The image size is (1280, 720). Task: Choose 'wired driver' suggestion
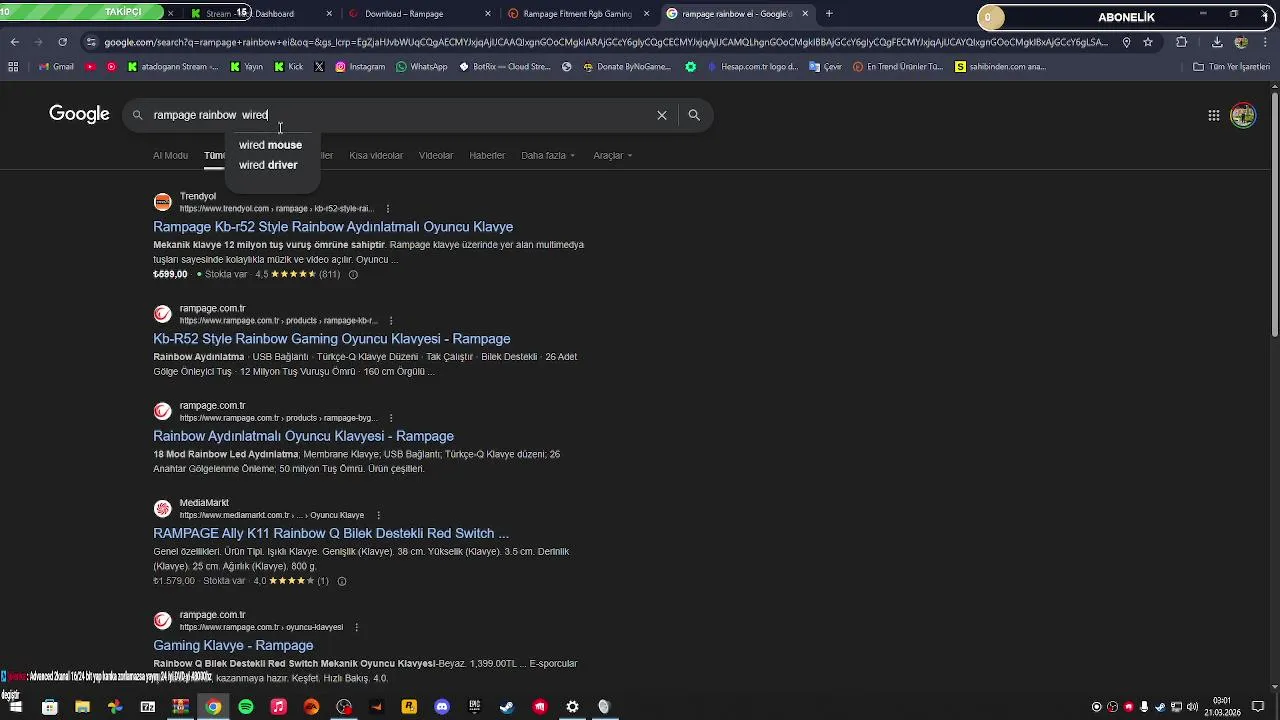pyautogui.click(x=268, y=165)
